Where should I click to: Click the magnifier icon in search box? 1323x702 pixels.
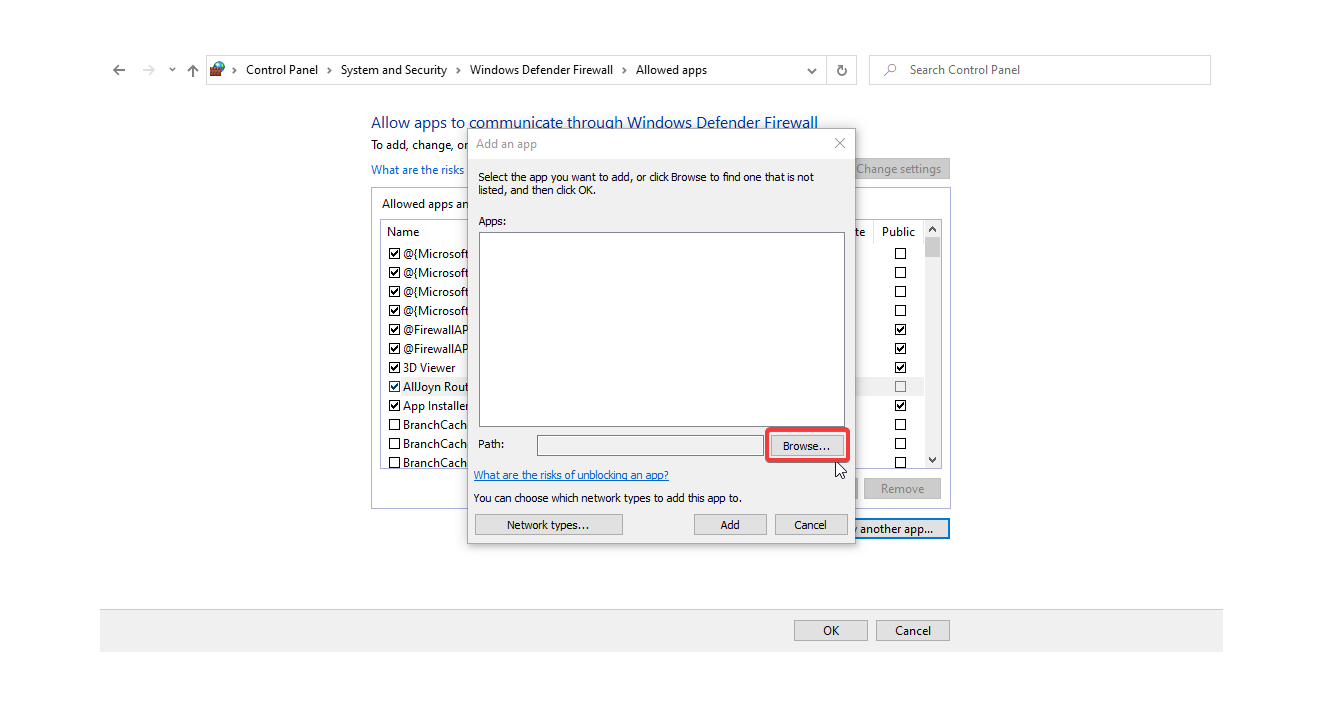(x=890, y=70)
